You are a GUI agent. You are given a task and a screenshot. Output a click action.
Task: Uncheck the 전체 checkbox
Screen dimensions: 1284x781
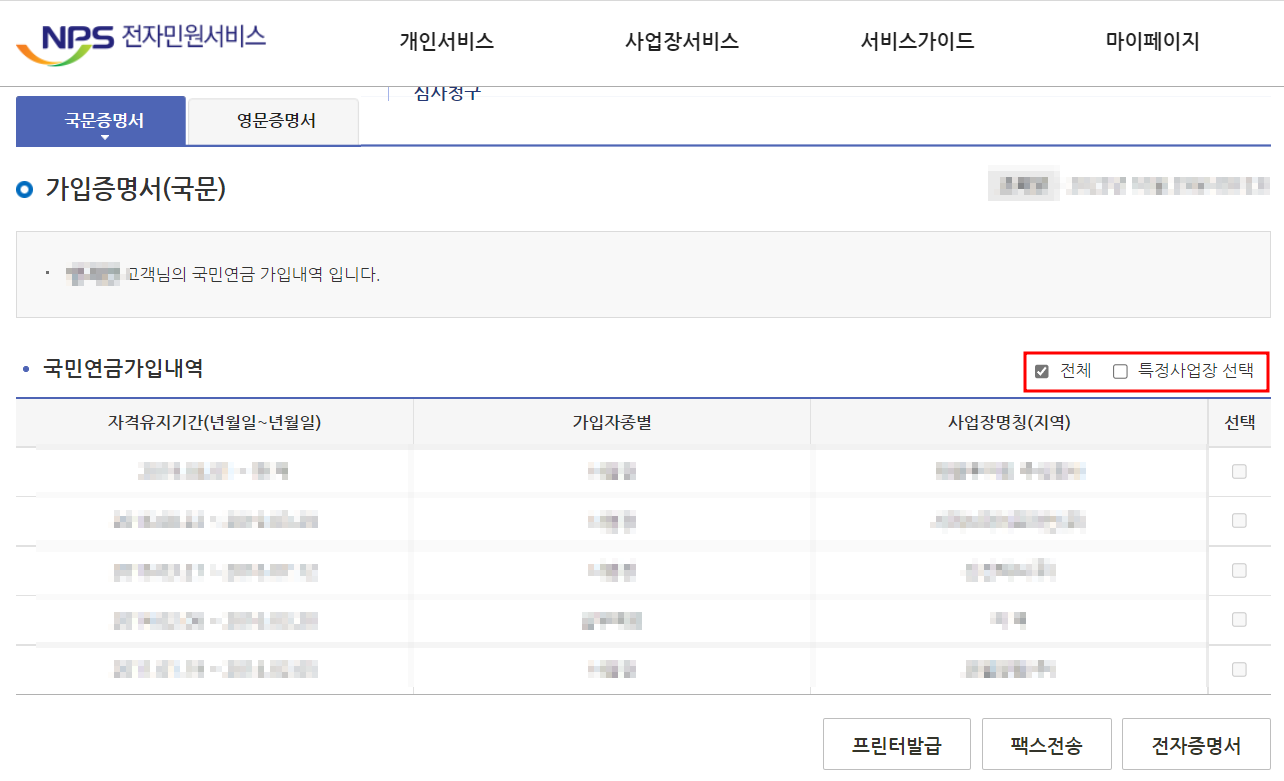pyautogui.click(x=1042, y=370)
